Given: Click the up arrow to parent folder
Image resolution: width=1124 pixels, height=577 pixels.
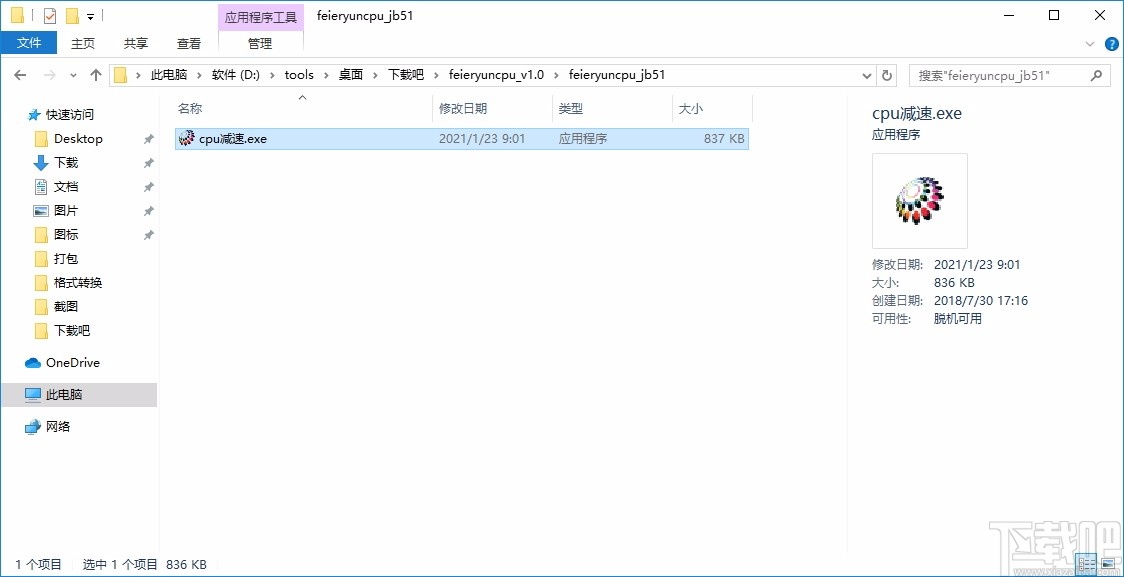Looking at the screenshot, I should [x=95, y=75].
